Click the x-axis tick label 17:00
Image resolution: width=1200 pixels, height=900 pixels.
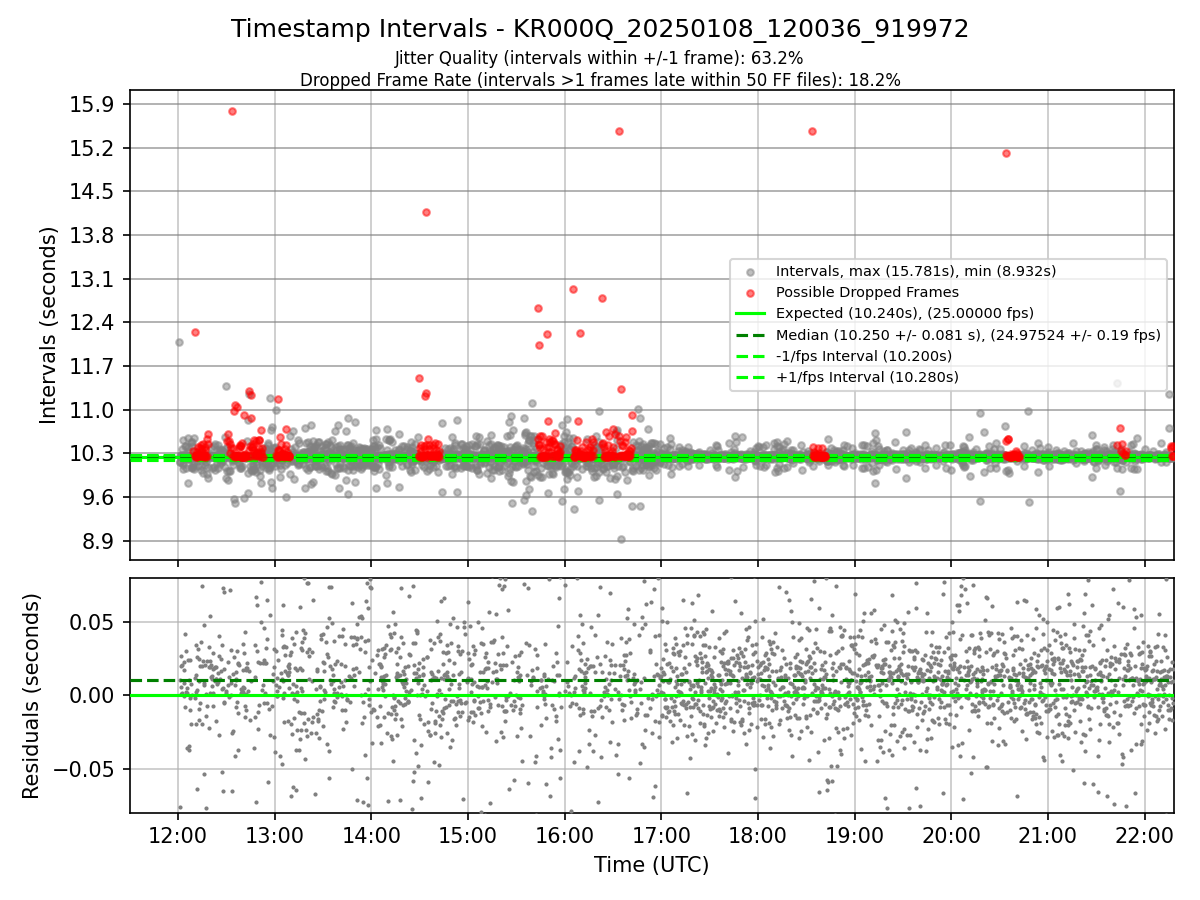661,834
